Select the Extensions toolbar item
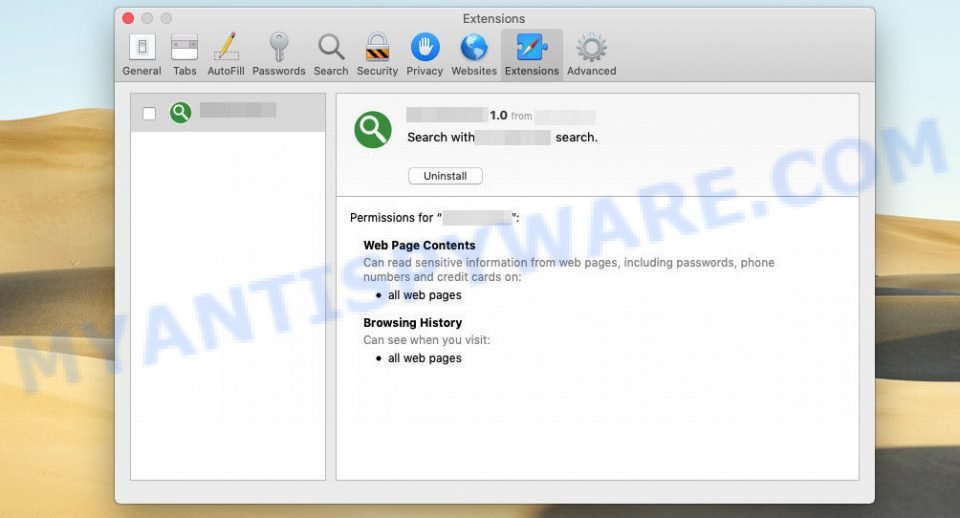Viewport: 960px width, 518px height. [531, 55]
